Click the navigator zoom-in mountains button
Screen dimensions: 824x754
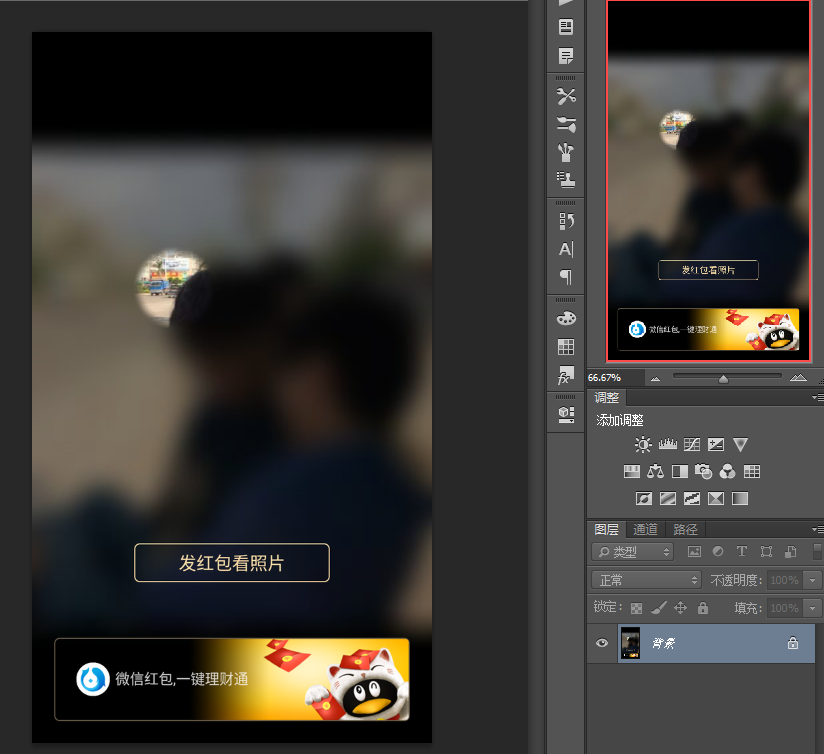pos(798,378)
